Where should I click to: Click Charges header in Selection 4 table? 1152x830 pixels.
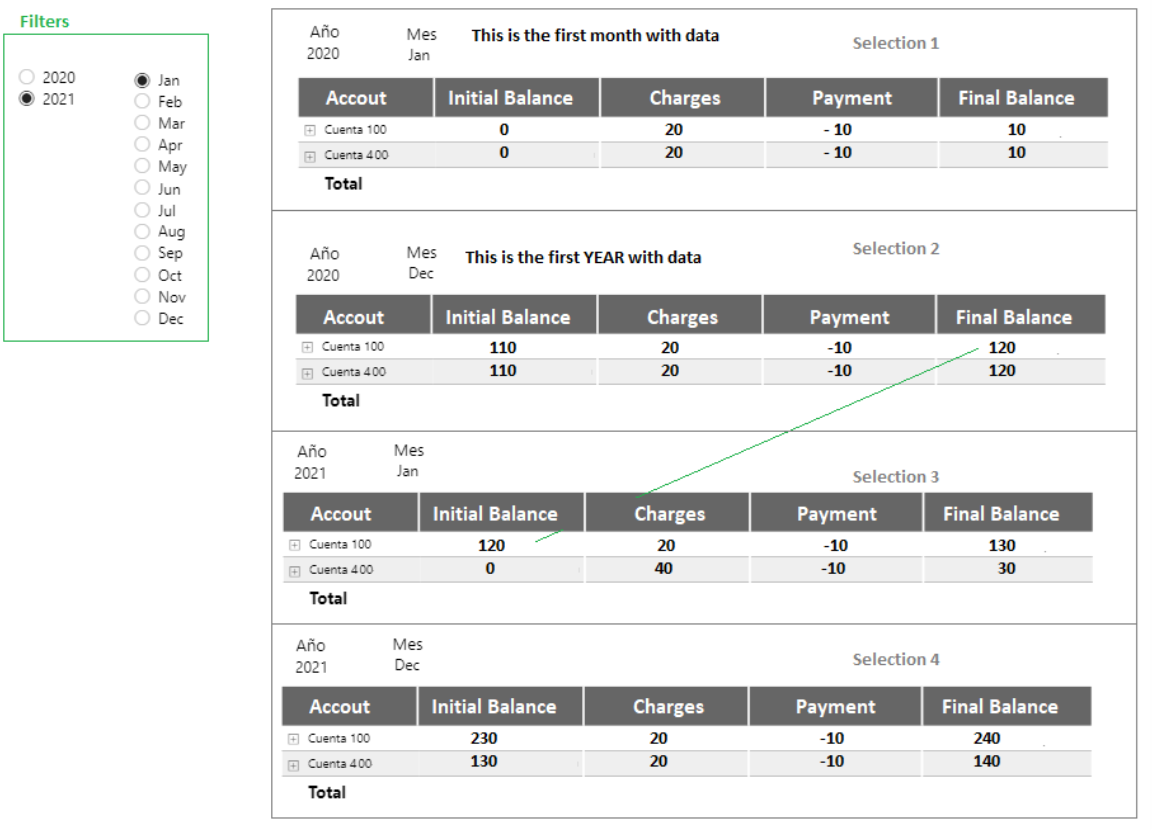point(666,707)
